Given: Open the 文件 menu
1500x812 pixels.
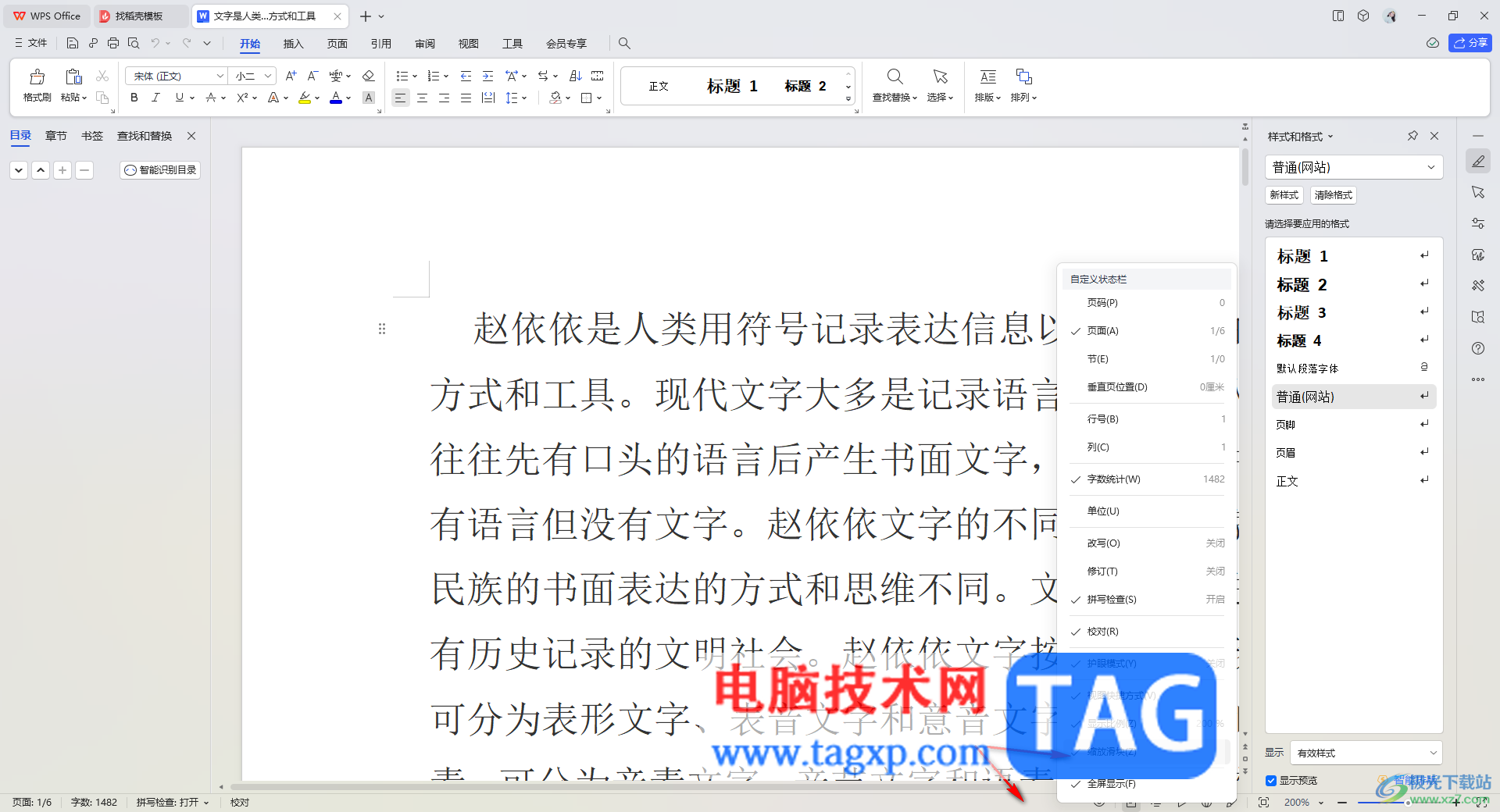Looking at the screenshot, I should click(x=31, y=43).
